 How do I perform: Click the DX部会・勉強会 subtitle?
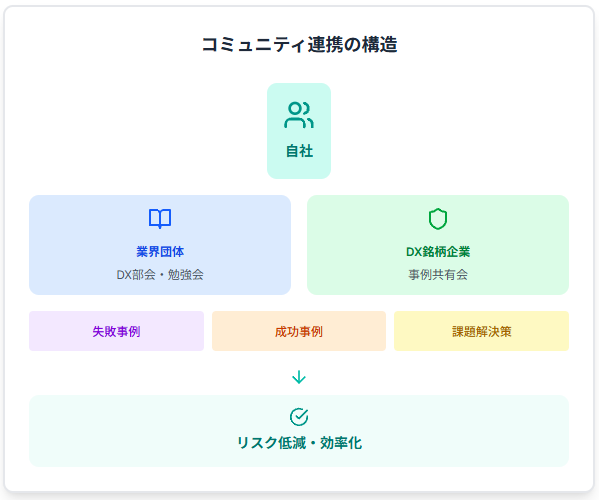(x=160, y=274)
